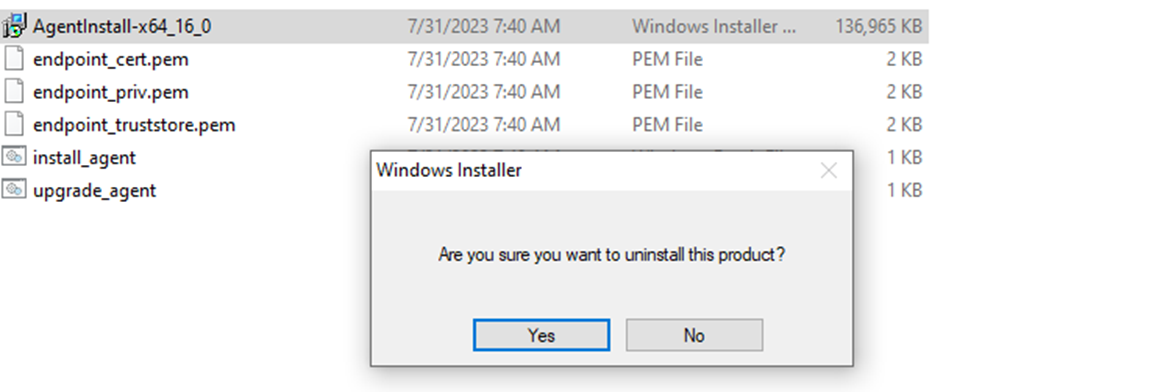Select the install_agent file name

coord(85,157)
